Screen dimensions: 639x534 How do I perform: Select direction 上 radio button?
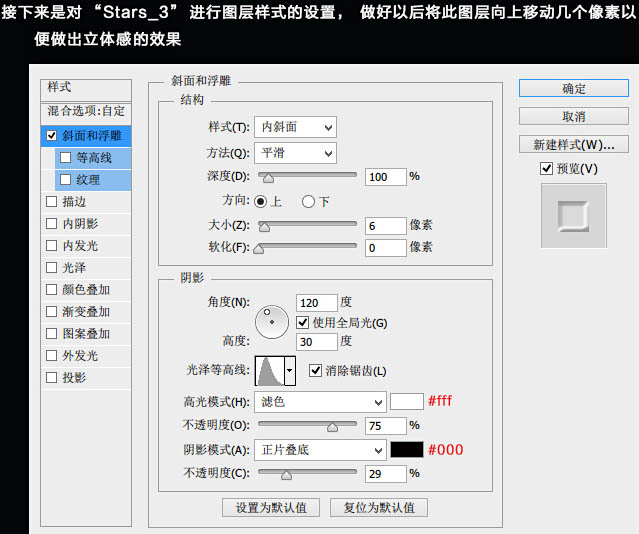pyautogui.click(x=261, y=201)
